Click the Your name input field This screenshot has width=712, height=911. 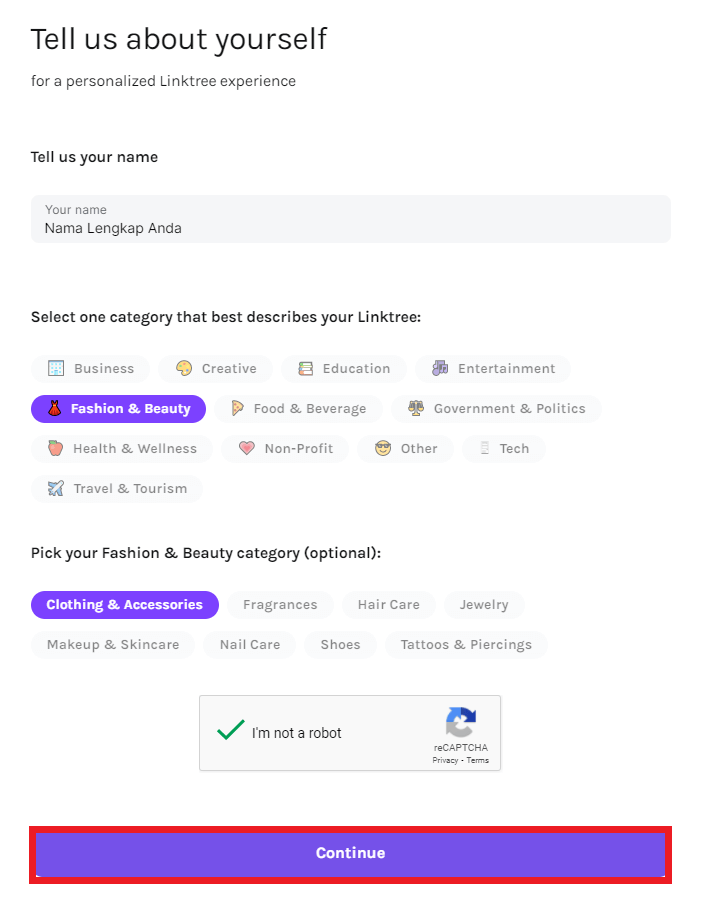[x=350, y=219]
